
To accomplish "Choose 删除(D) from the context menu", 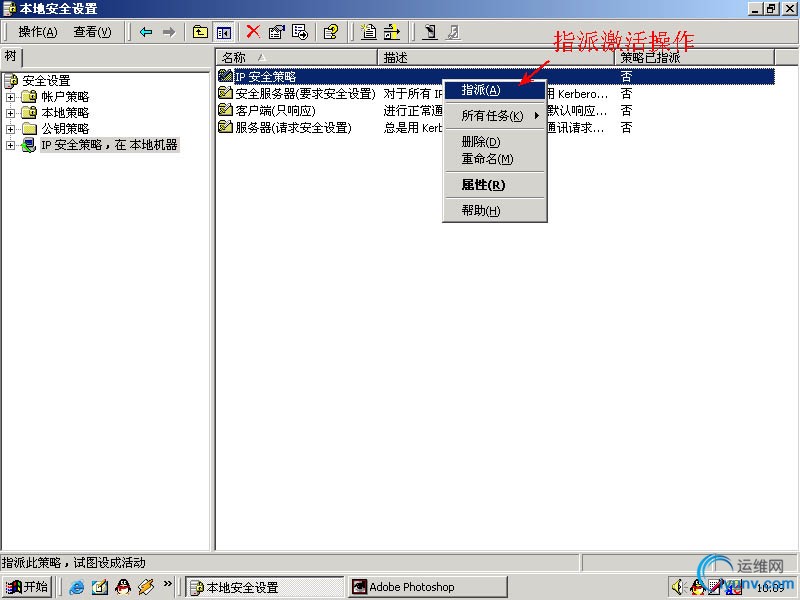I will pos(494,141).
